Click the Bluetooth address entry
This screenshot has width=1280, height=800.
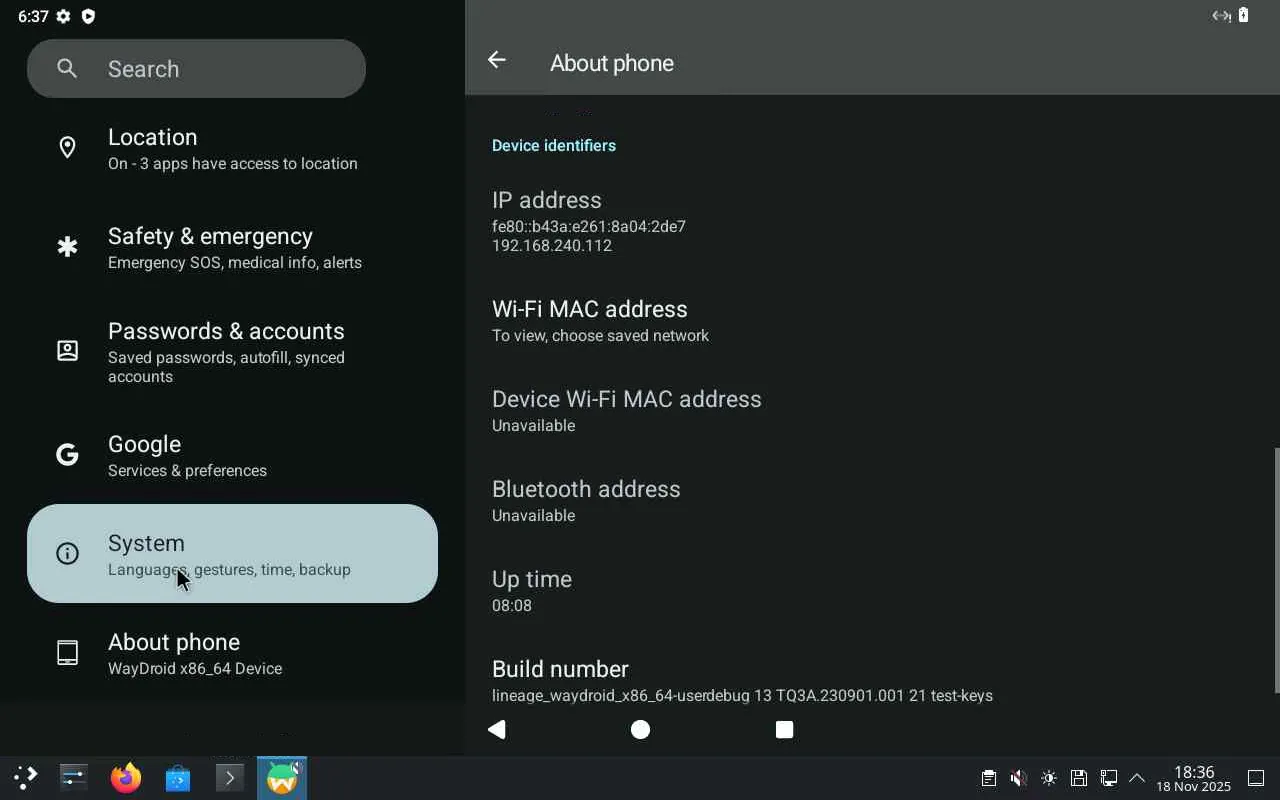pos(870,500)
